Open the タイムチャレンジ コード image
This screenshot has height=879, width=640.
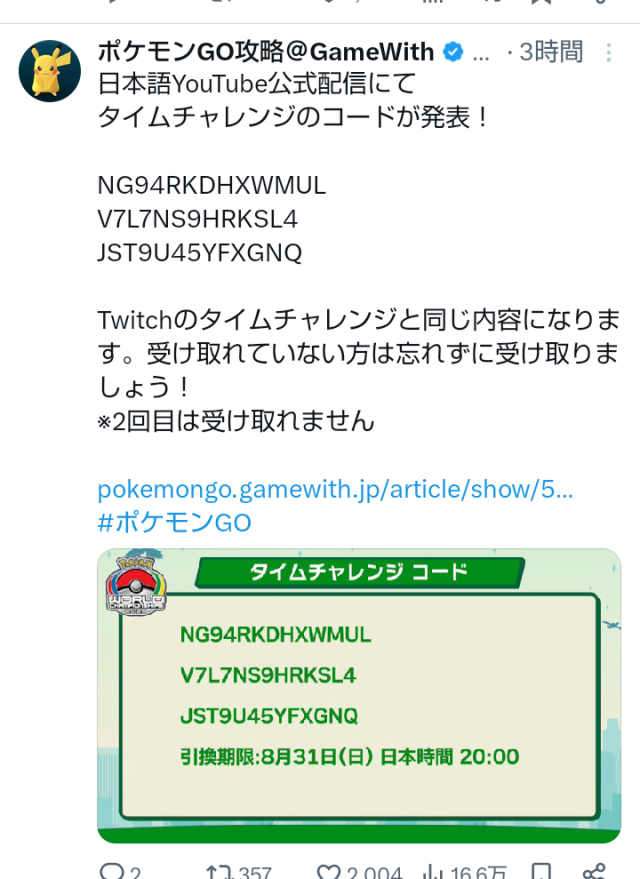coord(359,695)
